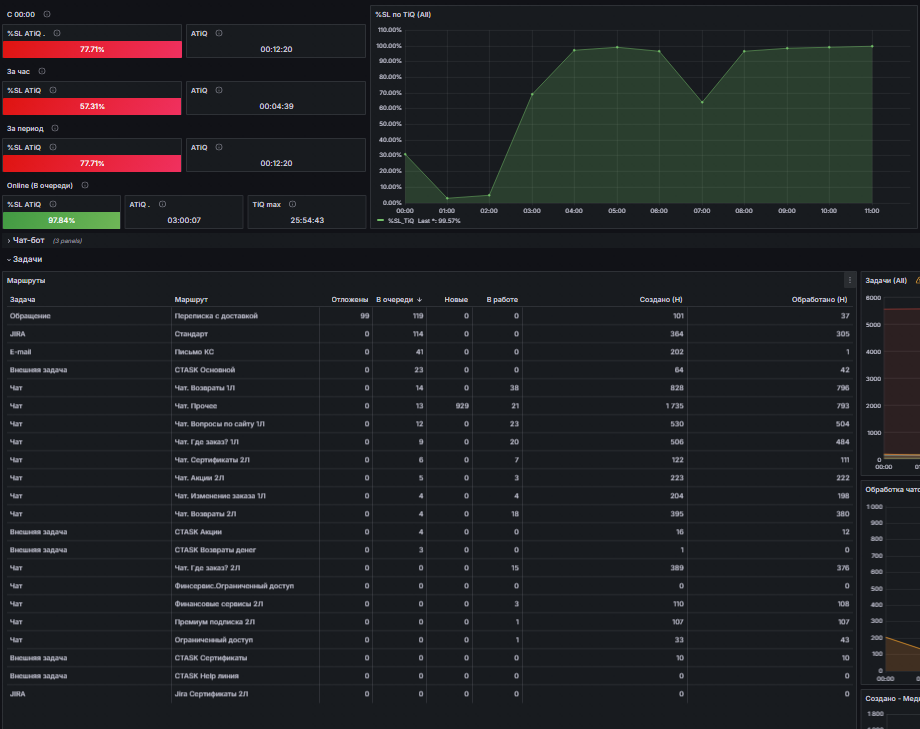Click the info icon next to За час
The image size is (920, 729).
pyautogui.click(x=42, y=71)
